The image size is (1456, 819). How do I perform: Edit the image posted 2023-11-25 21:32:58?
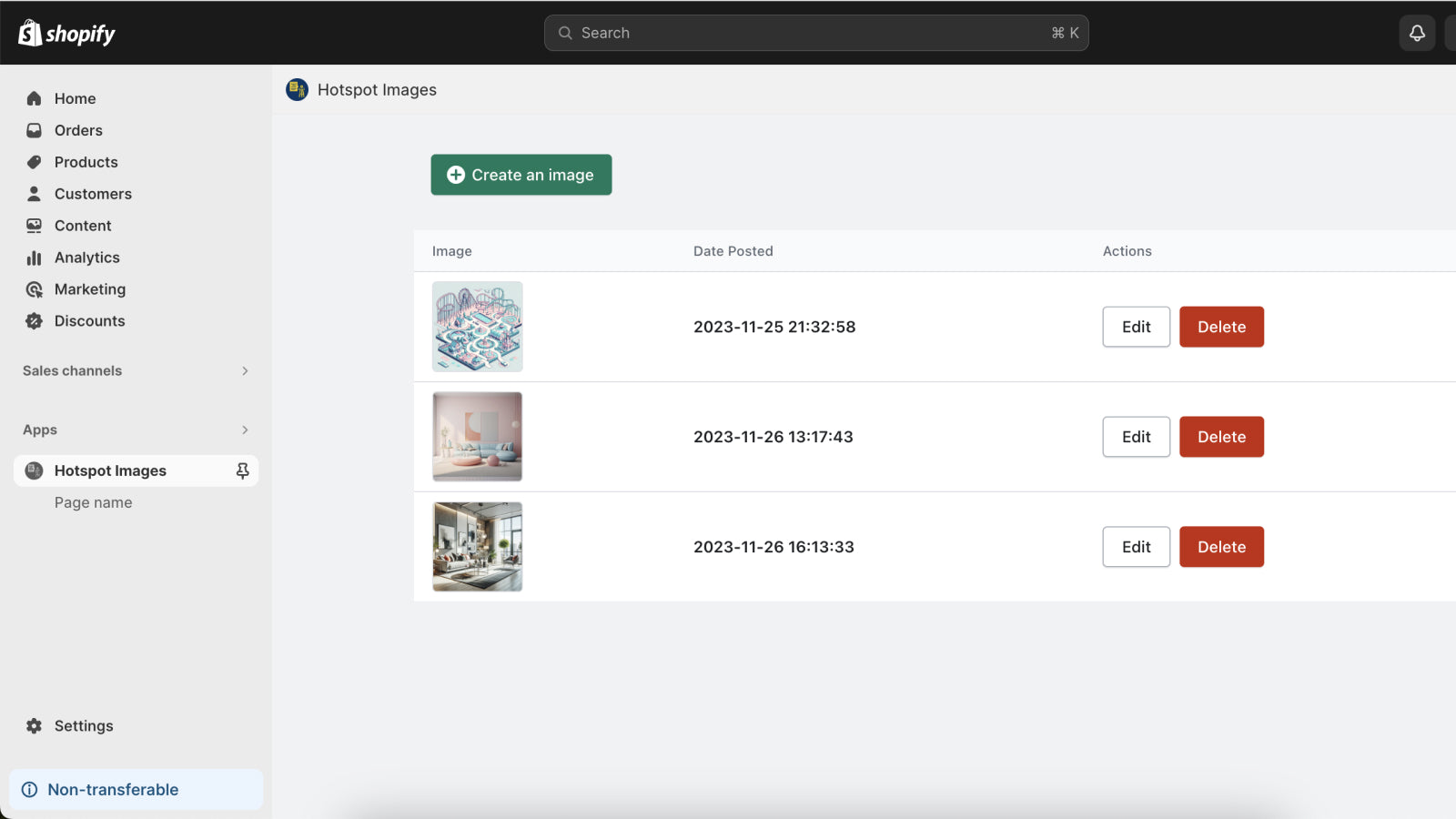1136,327
